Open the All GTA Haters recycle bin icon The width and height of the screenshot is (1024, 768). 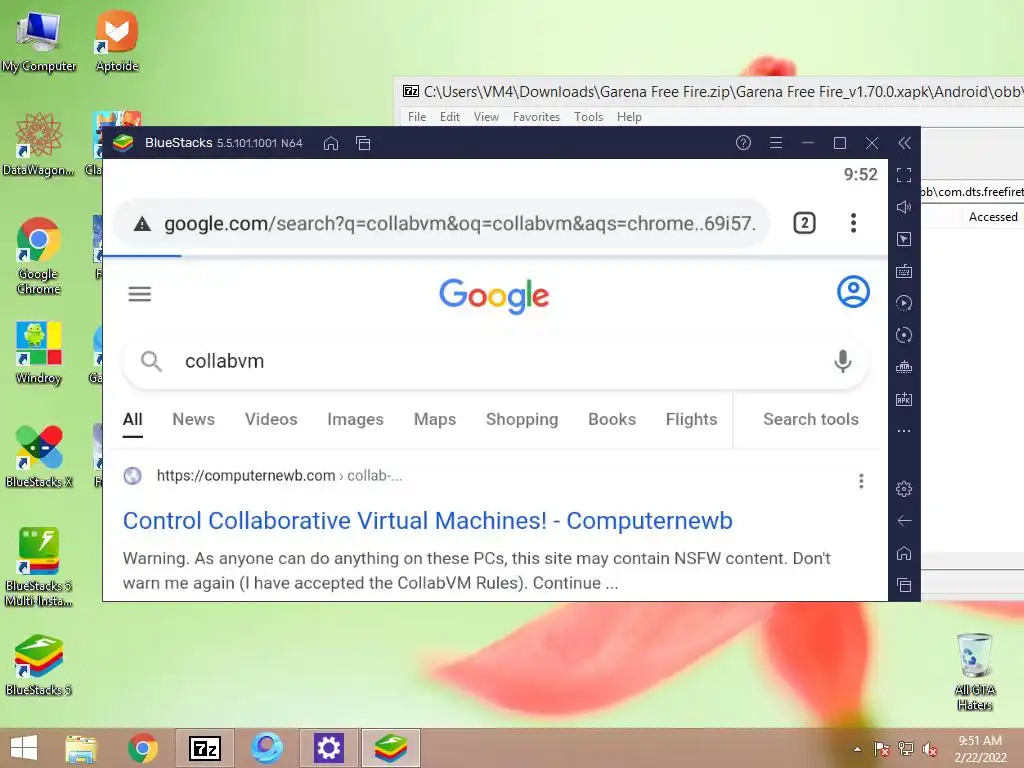pyautogui.click(x=974, y=671)
